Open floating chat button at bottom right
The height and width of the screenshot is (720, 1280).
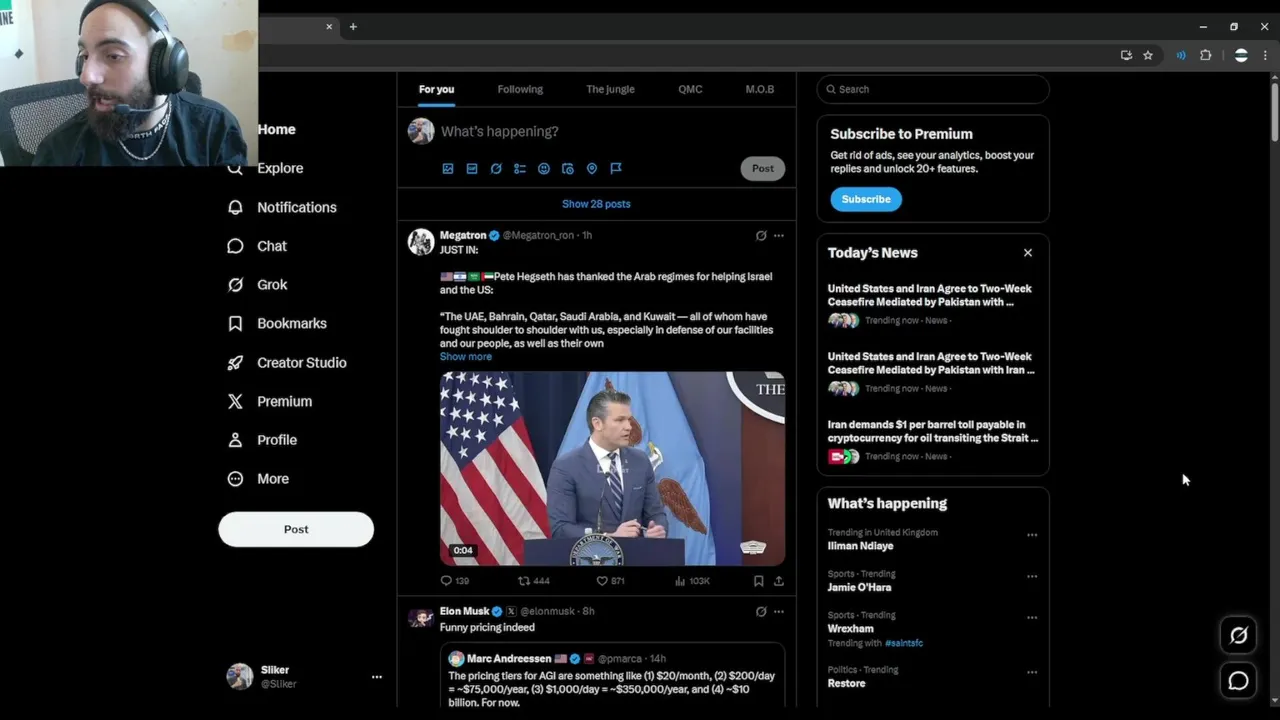point(1238,681)
